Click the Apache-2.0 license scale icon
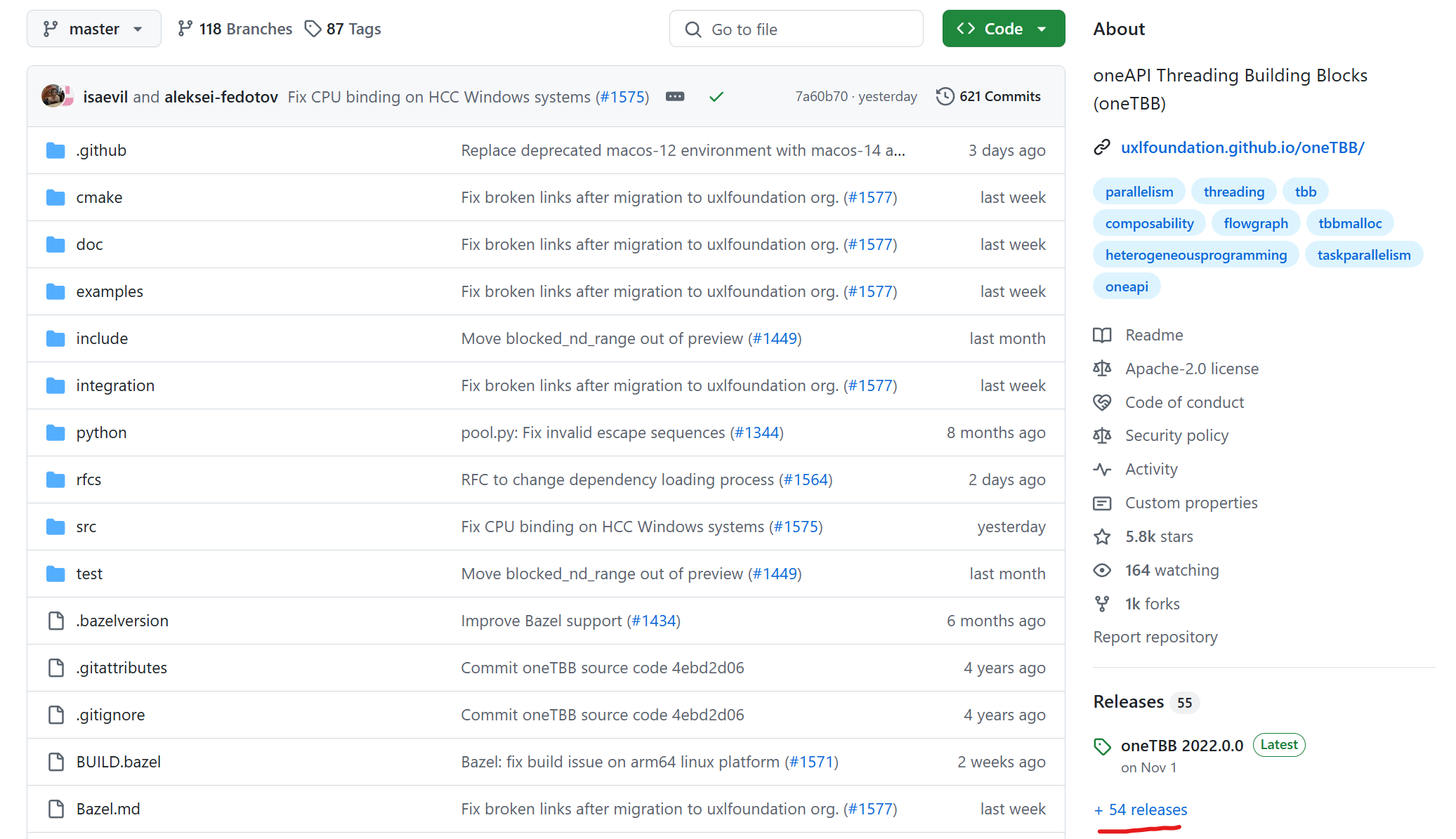Viewport: 1456px width, 839px height. [1102, 369]
